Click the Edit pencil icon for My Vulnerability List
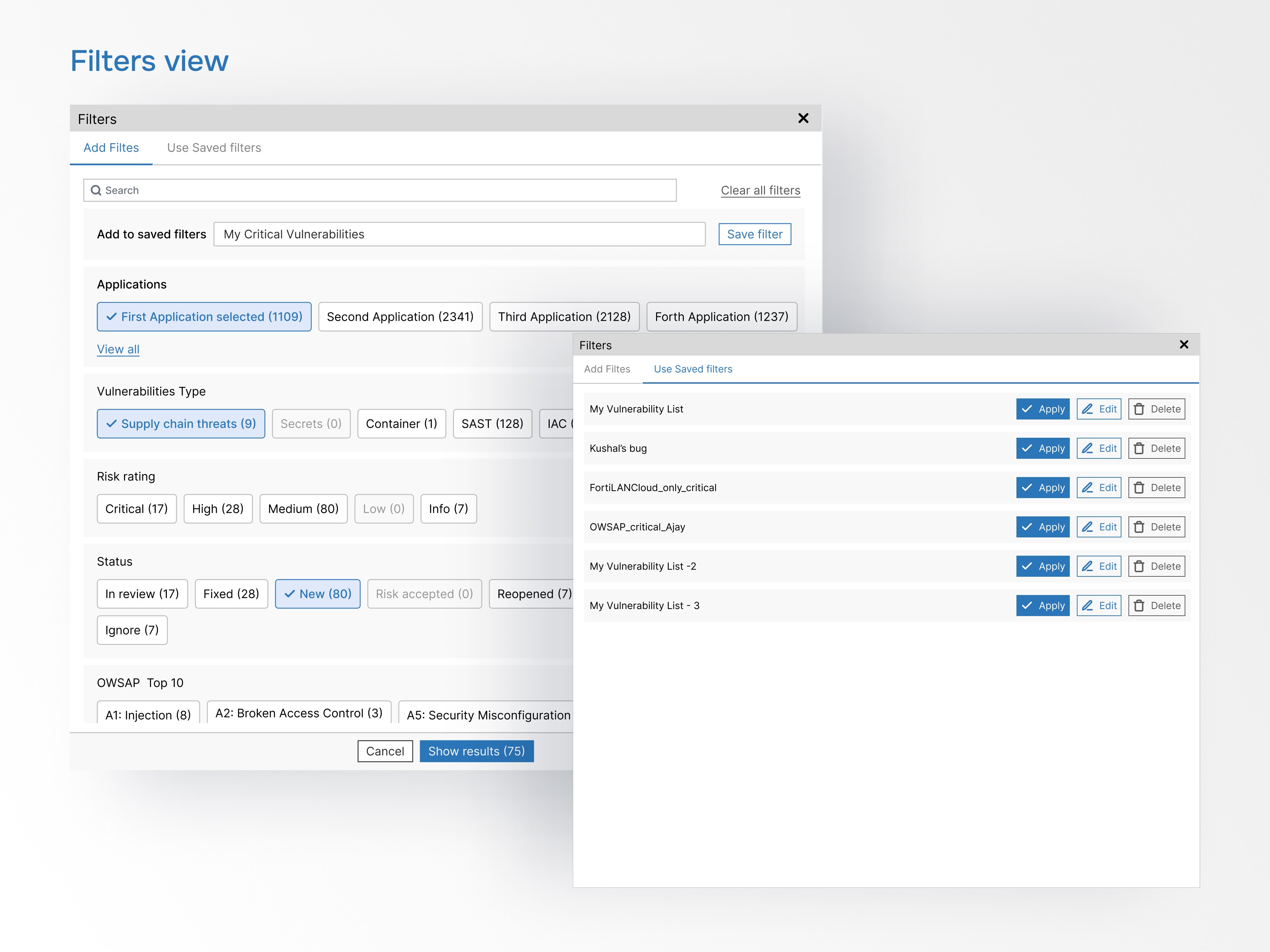 click(x=1087, y=409)
